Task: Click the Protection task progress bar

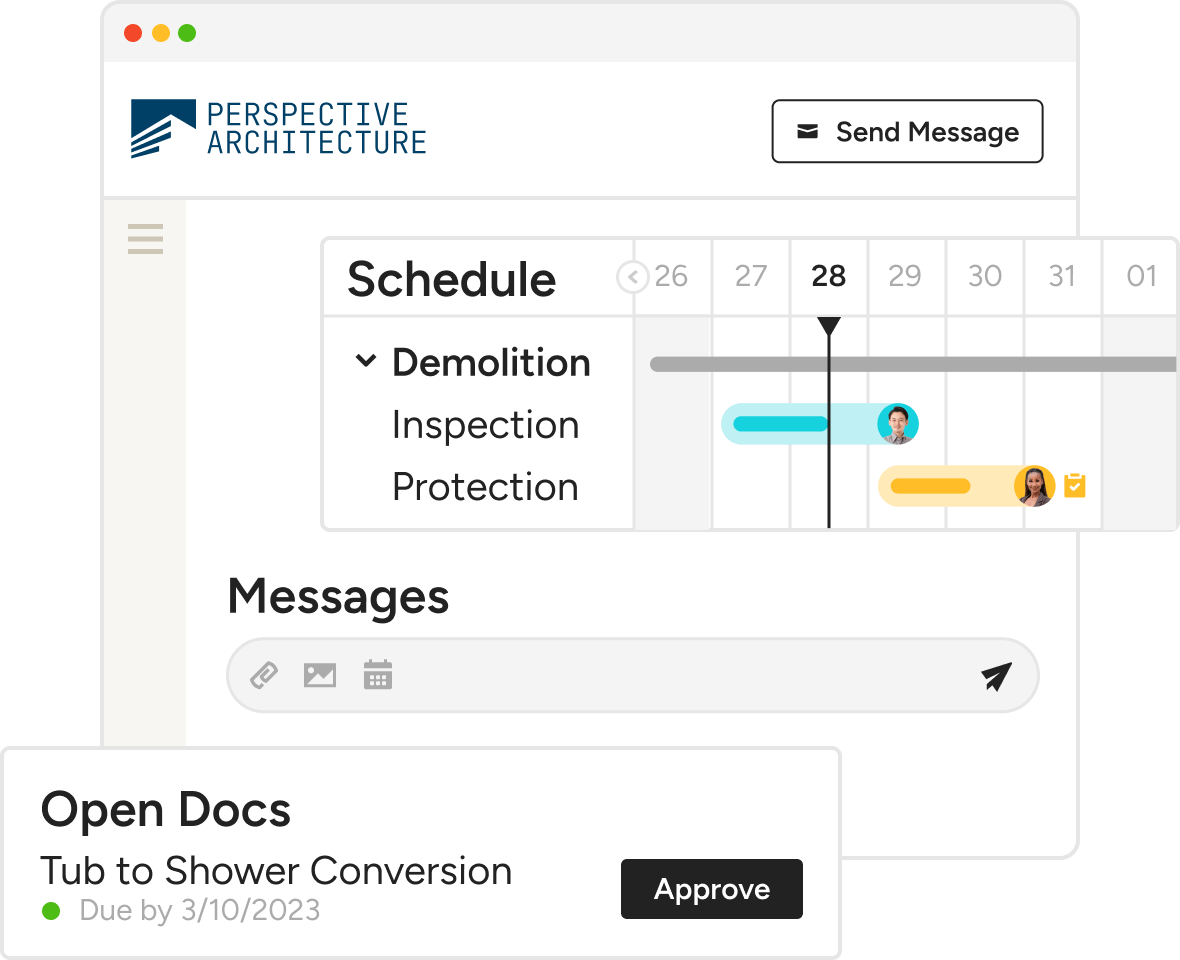Action: coord(930,487)
